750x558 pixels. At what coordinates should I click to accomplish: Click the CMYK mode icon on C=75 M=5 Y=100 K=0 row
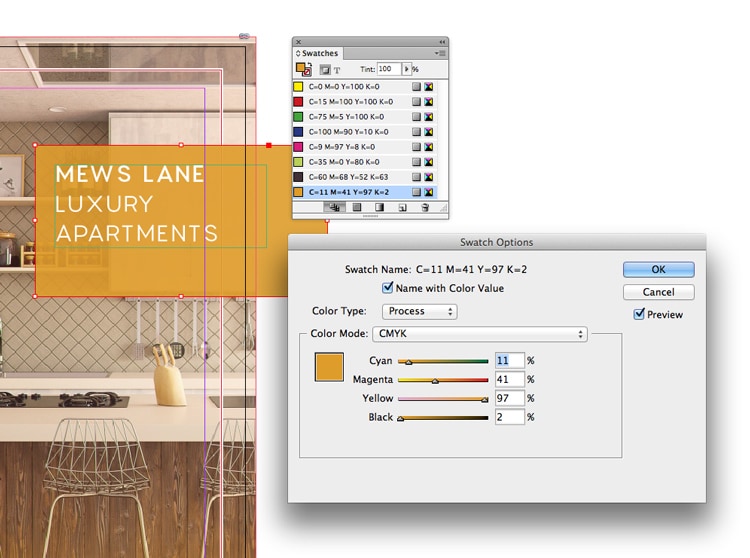pyautogui.click(x=429, y=117)
